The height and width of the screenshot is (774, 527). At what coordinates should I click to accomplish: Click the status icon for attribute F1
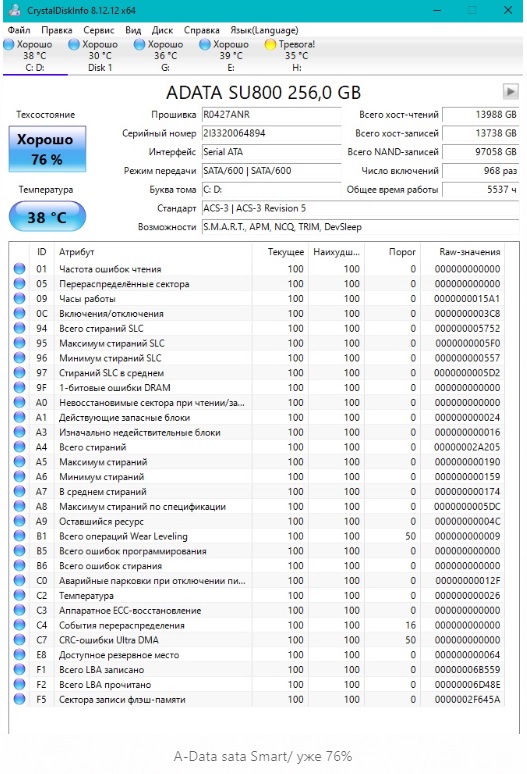(19, 669)
